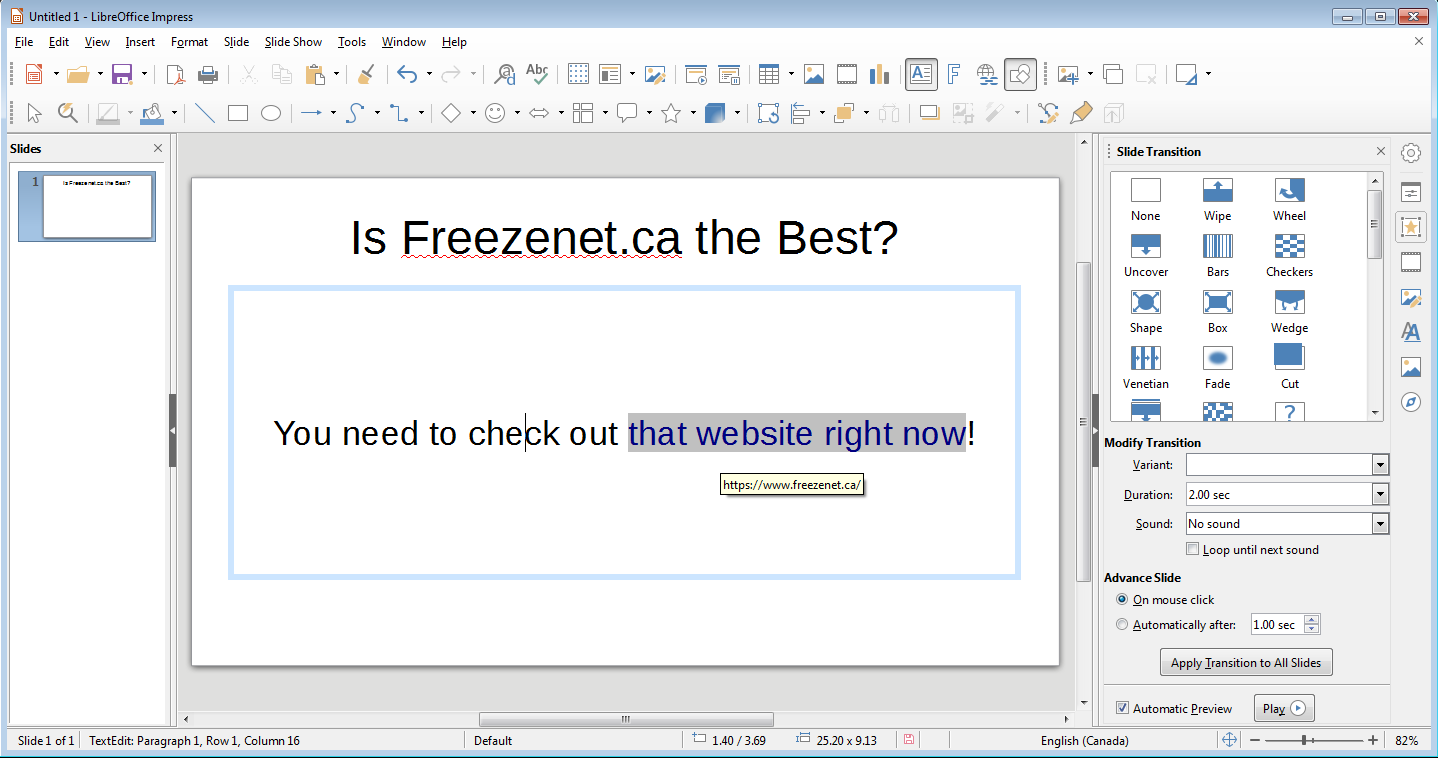
Task: Click the Fit slide to window icon
Action: (1229, 740)
